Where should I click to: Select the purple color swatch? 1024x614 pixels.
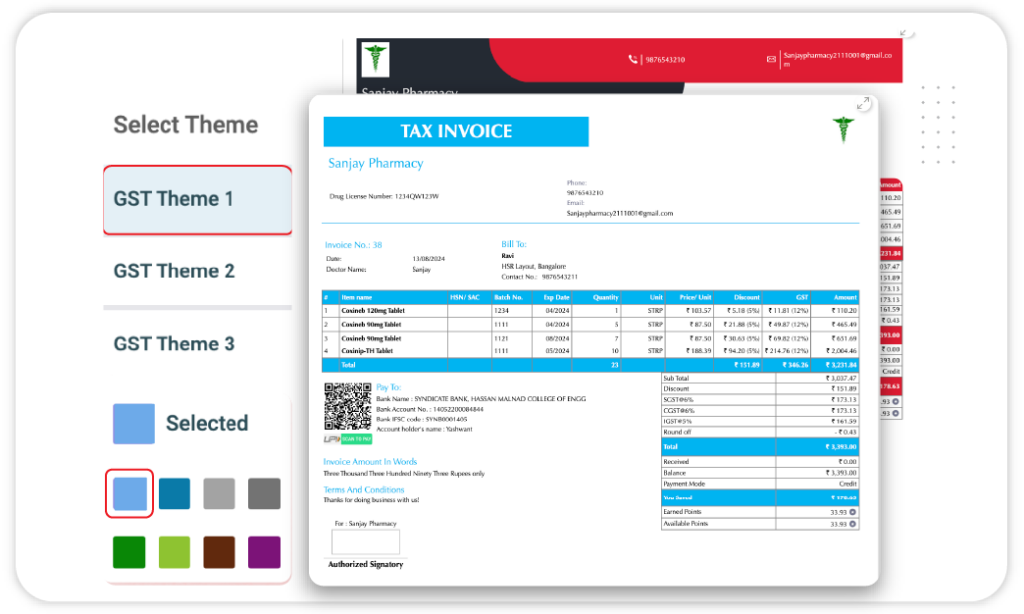pyautogui.click(x=264, y=552)
